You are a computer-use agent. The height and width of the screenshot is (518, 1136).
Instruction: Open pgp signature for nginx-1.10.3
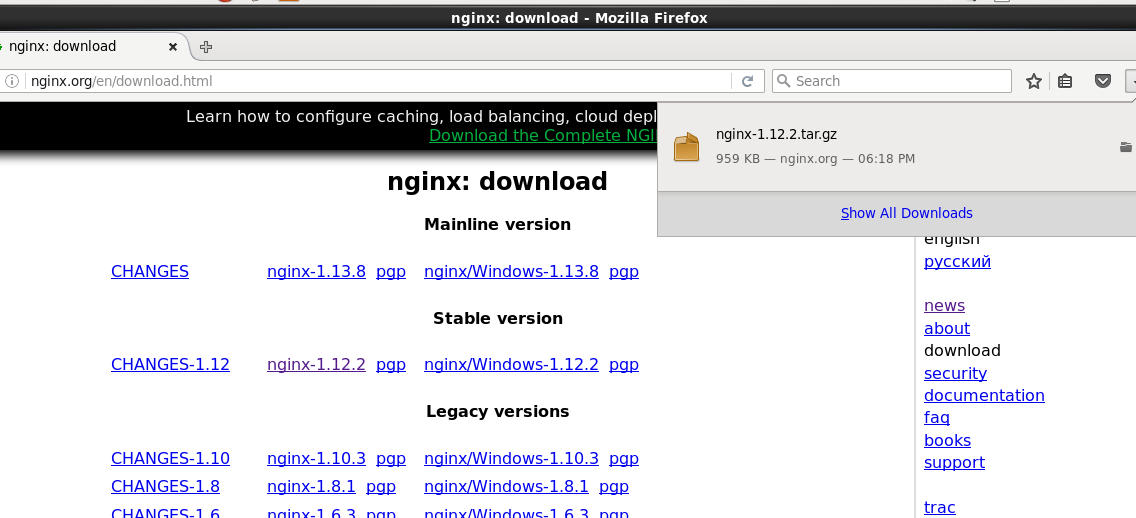390,459
